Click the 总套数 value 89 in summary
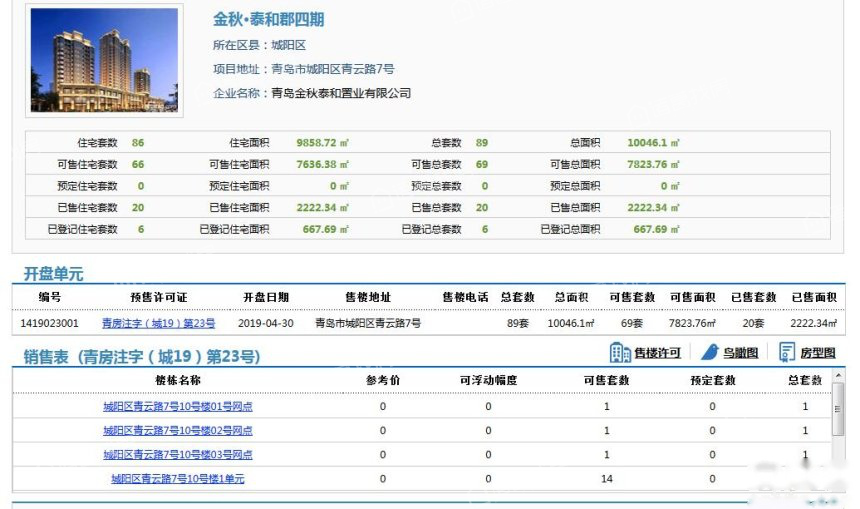This screenshot has width=860, height=509. point(482,143)
